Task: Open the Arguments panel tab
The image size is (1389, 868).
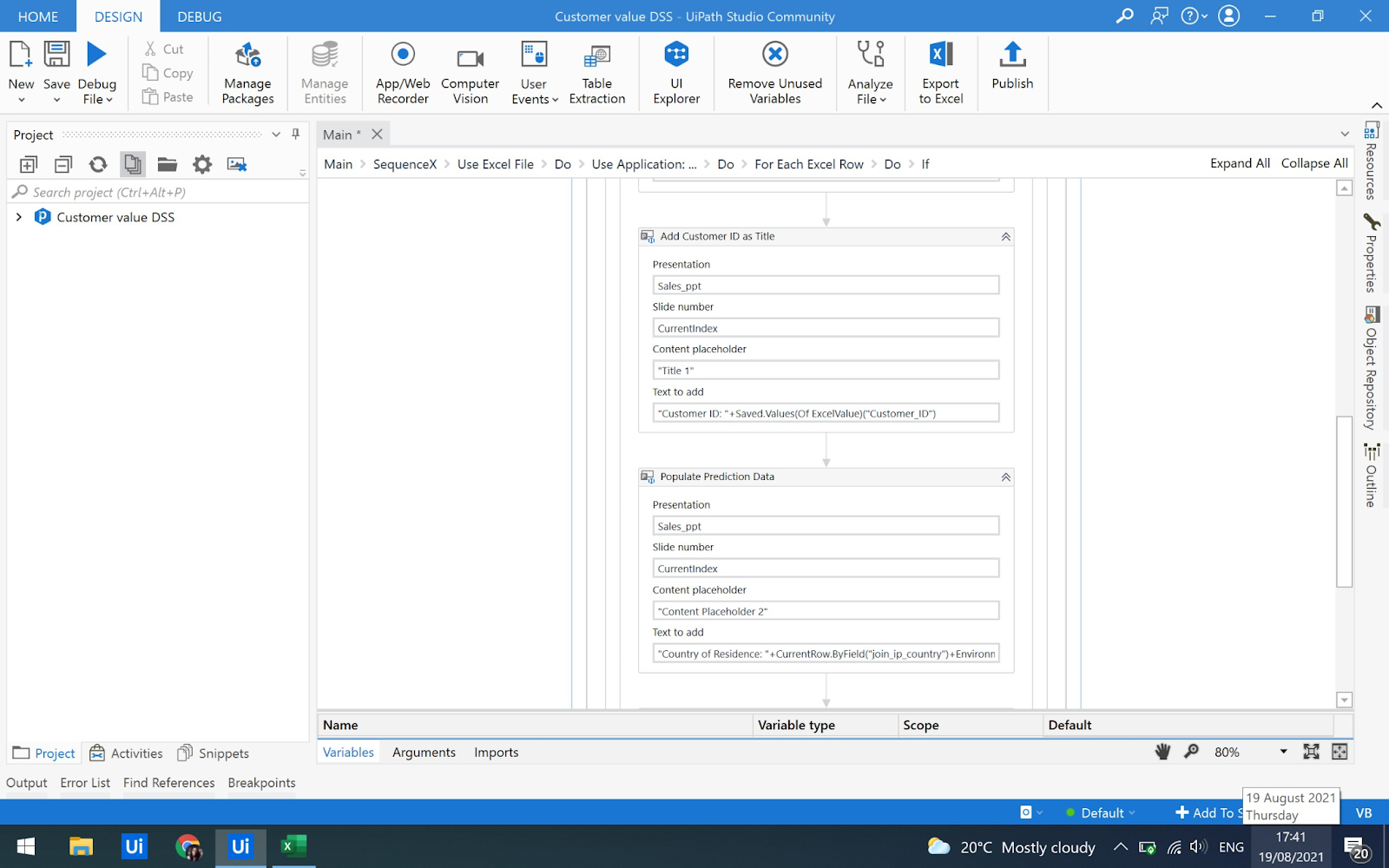Action: (424, 753)
